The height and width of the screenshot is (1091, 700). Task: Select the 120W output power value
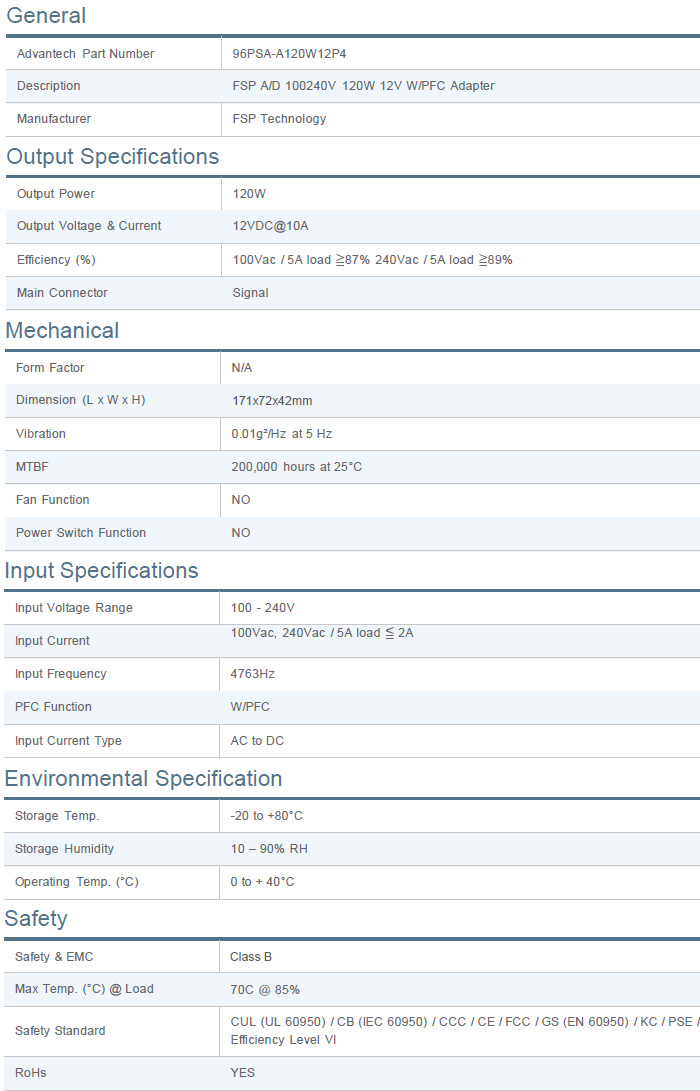coord(249,194)
